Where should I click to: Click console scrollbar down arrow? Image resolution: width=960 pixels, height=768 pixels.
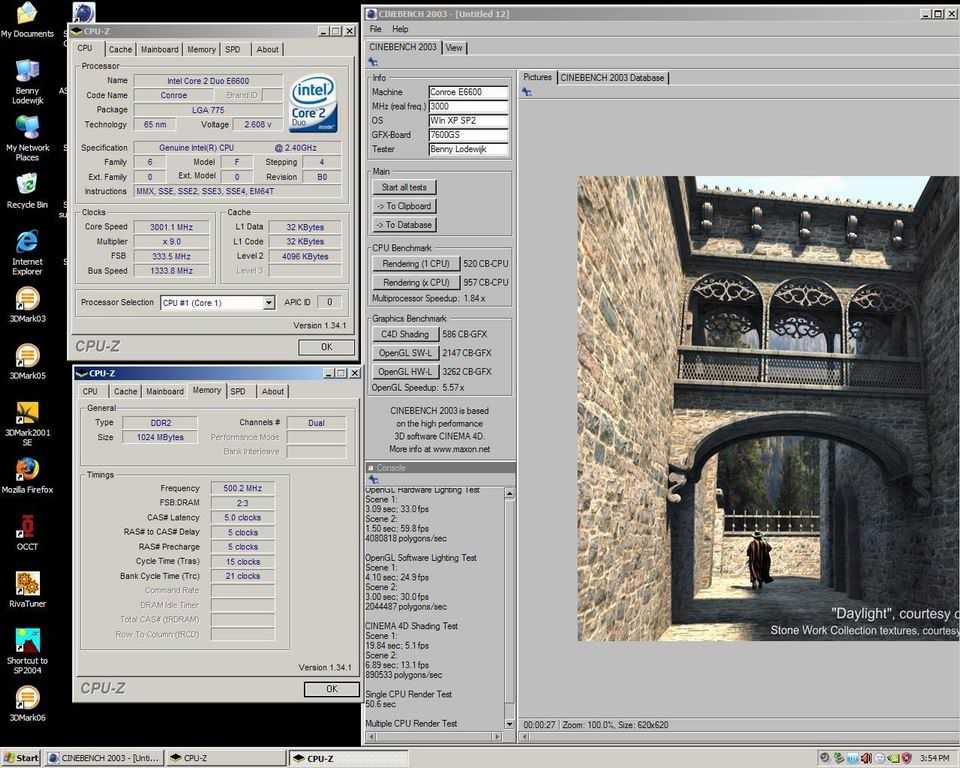pos(509,724)
